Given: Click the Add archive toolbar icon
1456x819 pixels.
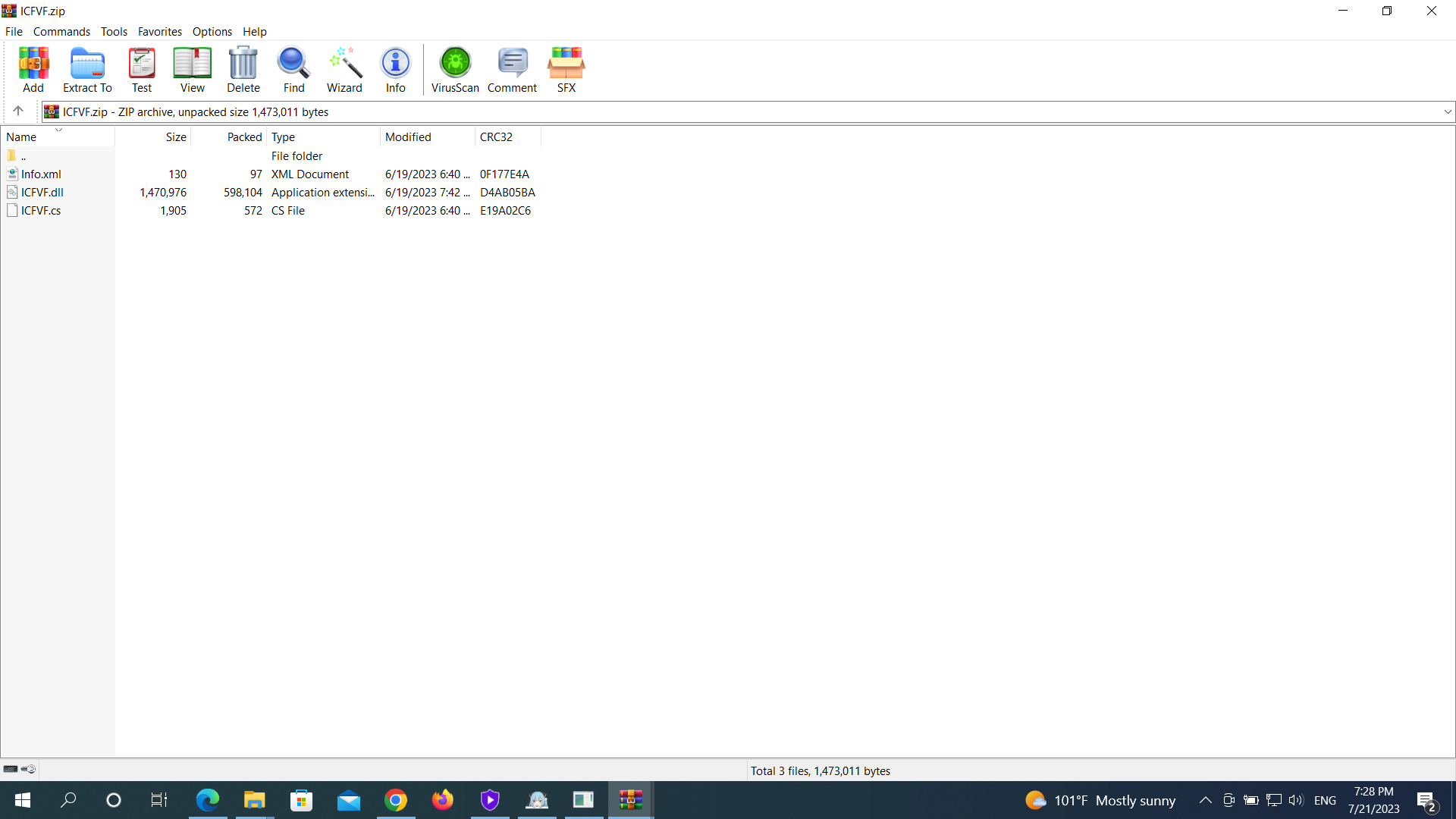Looking at the screenshot, I should (33, 69).
